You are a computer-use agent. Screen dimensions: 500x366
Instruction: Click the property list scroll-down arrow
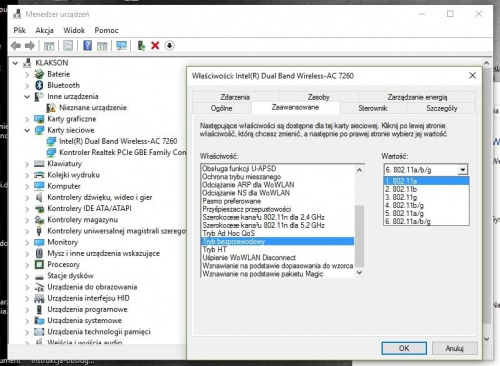(x=359, y=272)
